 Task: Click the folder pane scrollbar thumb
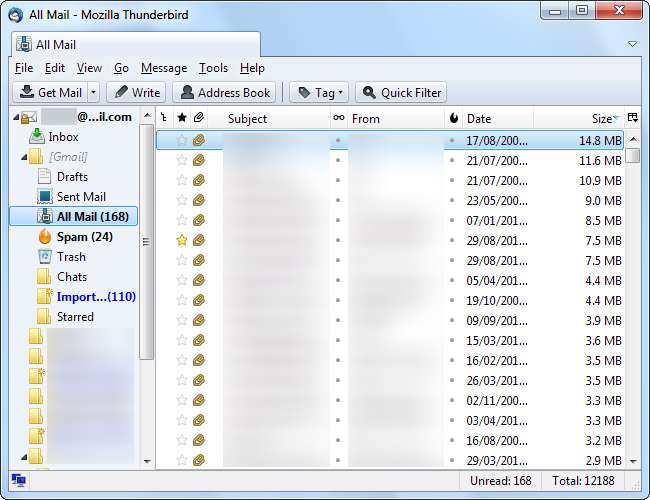point(147,241)
